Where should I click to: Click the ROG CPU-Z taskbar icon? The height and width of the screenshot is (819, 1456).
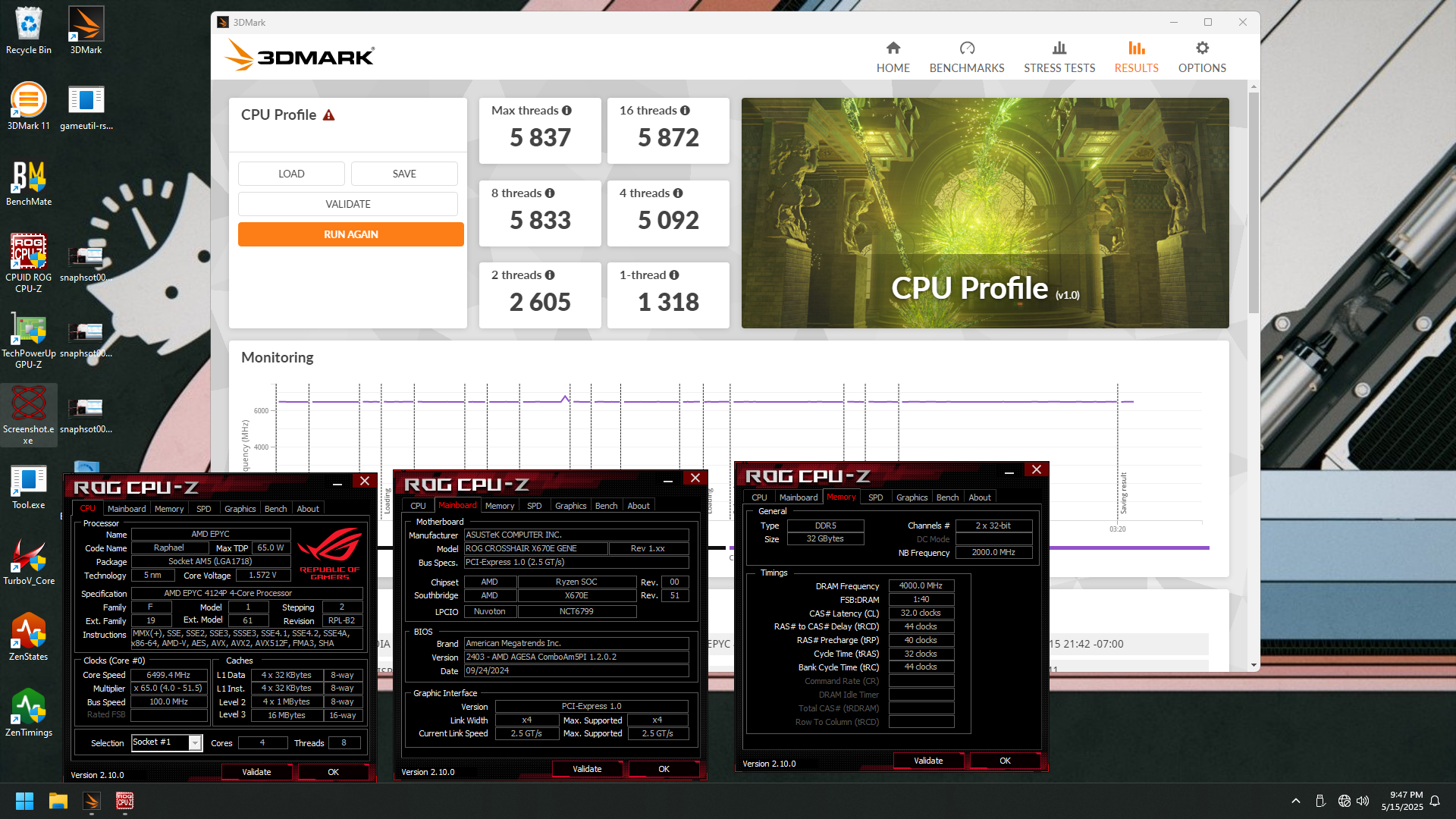tap(125, 801)
